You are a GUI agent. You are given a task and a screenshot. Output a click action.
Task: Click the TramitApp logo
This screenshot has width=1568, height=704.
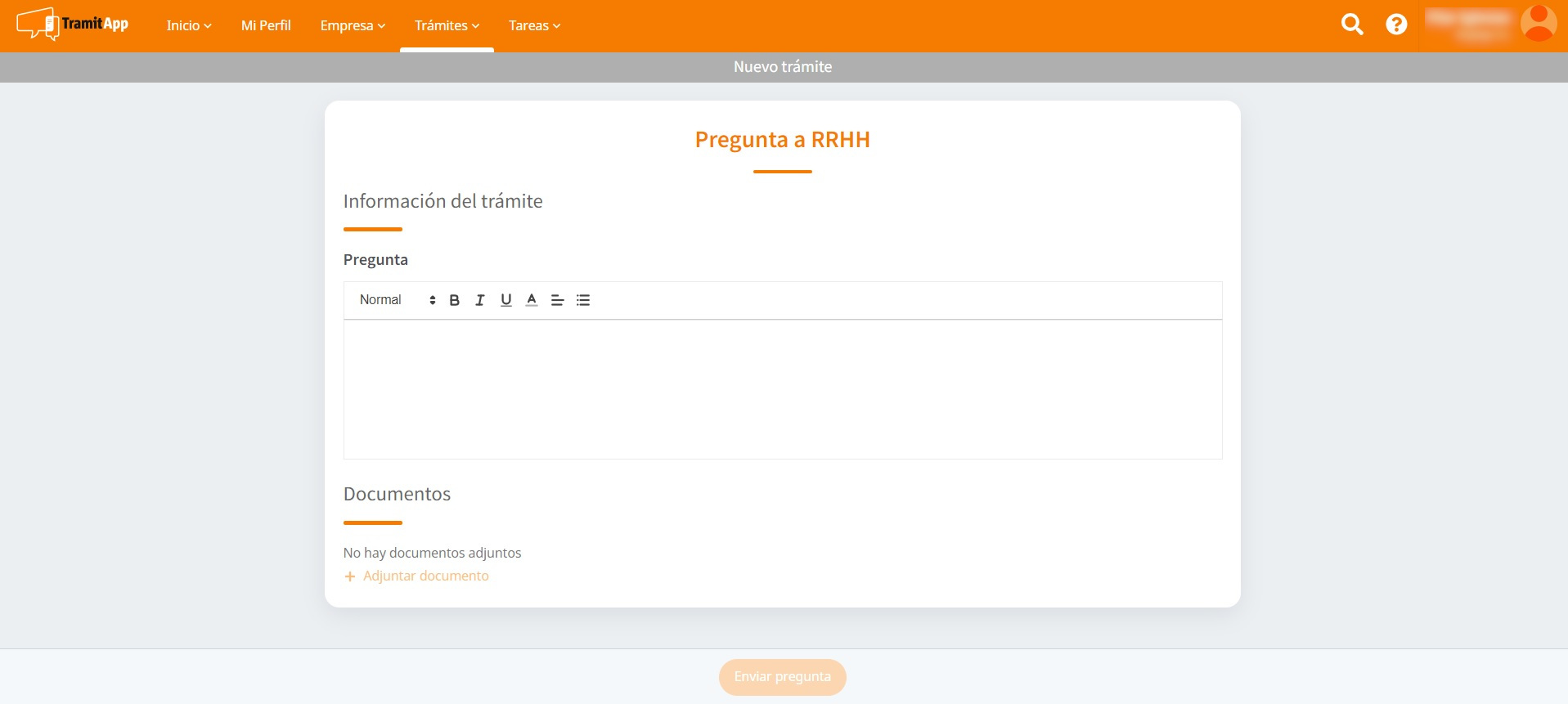pos(73,25)
